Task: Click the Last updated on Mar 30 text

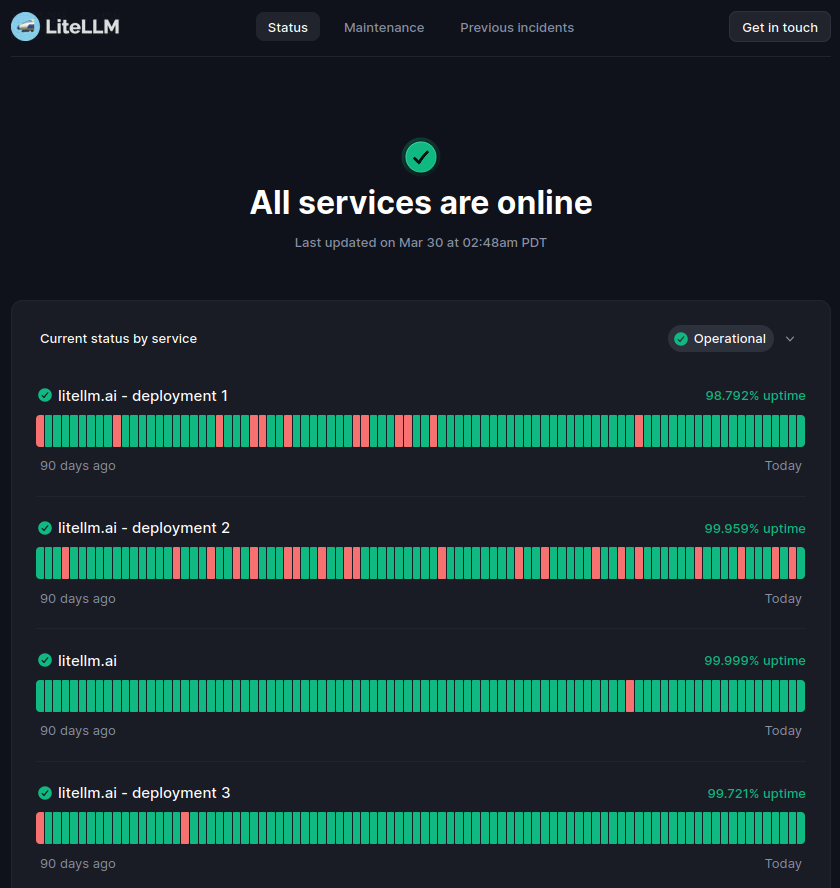Action: click(x=421, y=242)
